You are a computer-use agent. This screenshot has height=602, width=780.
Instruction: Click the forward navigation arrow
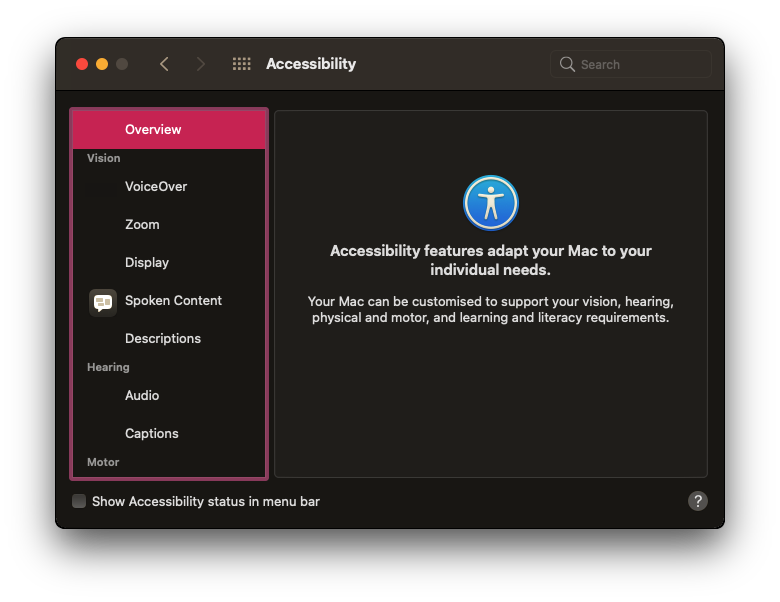(200, 64)
